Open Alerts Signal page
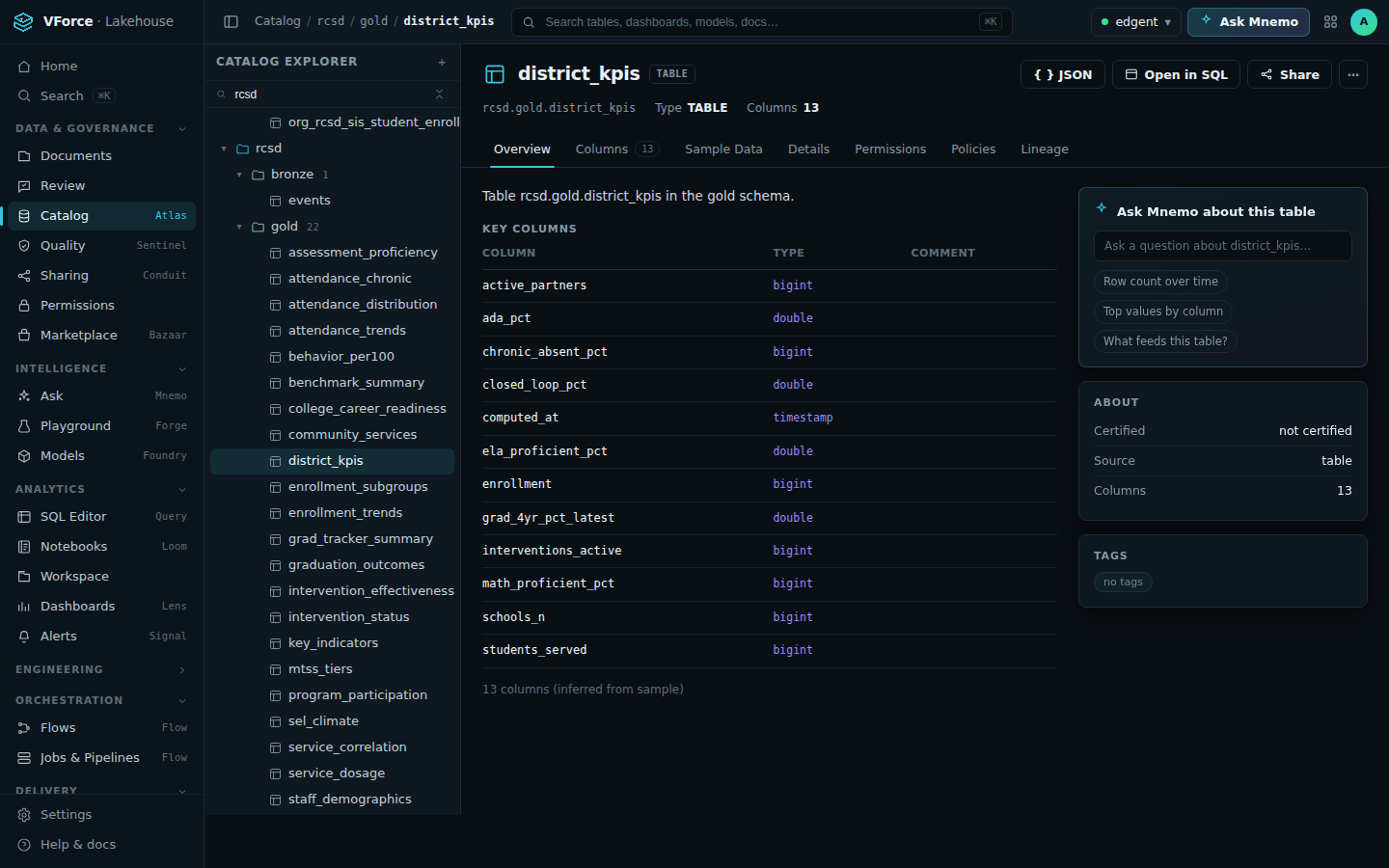1389x868 pixels. [x=102, y=636]
